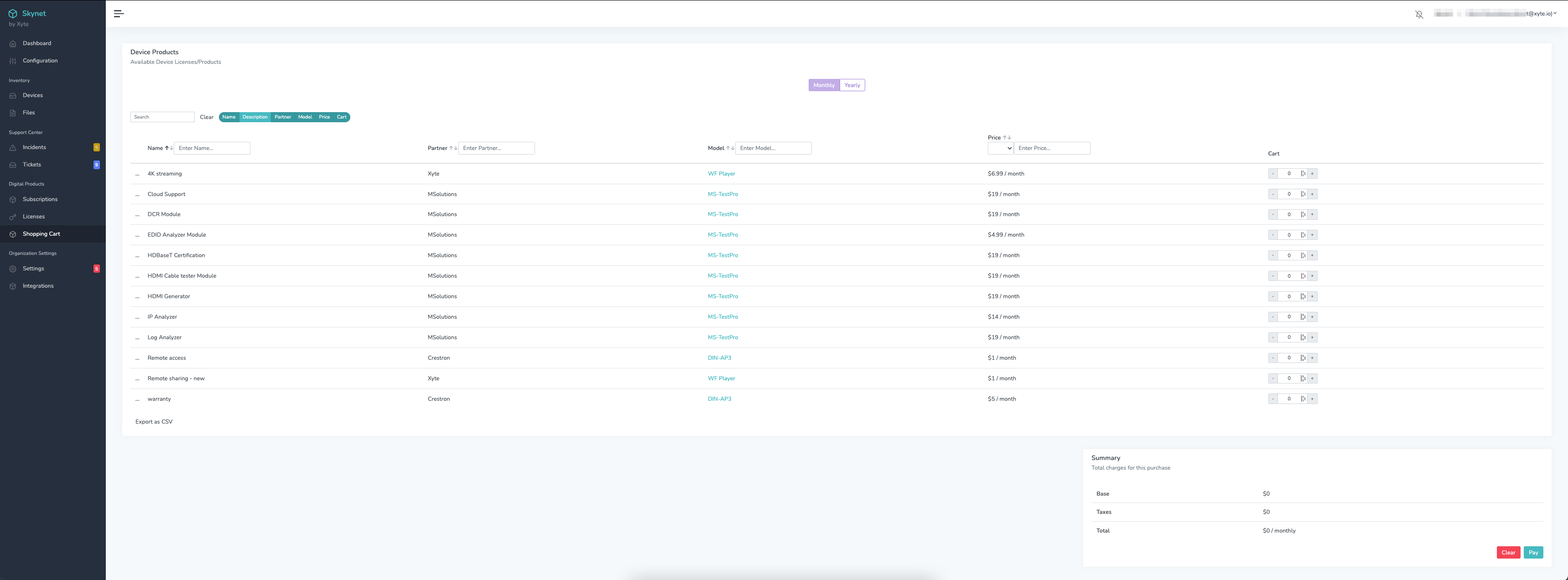Open Dashboard from the sidebar
The height and width of the screenshot is (580, 1568).
[x=36, y=43]
